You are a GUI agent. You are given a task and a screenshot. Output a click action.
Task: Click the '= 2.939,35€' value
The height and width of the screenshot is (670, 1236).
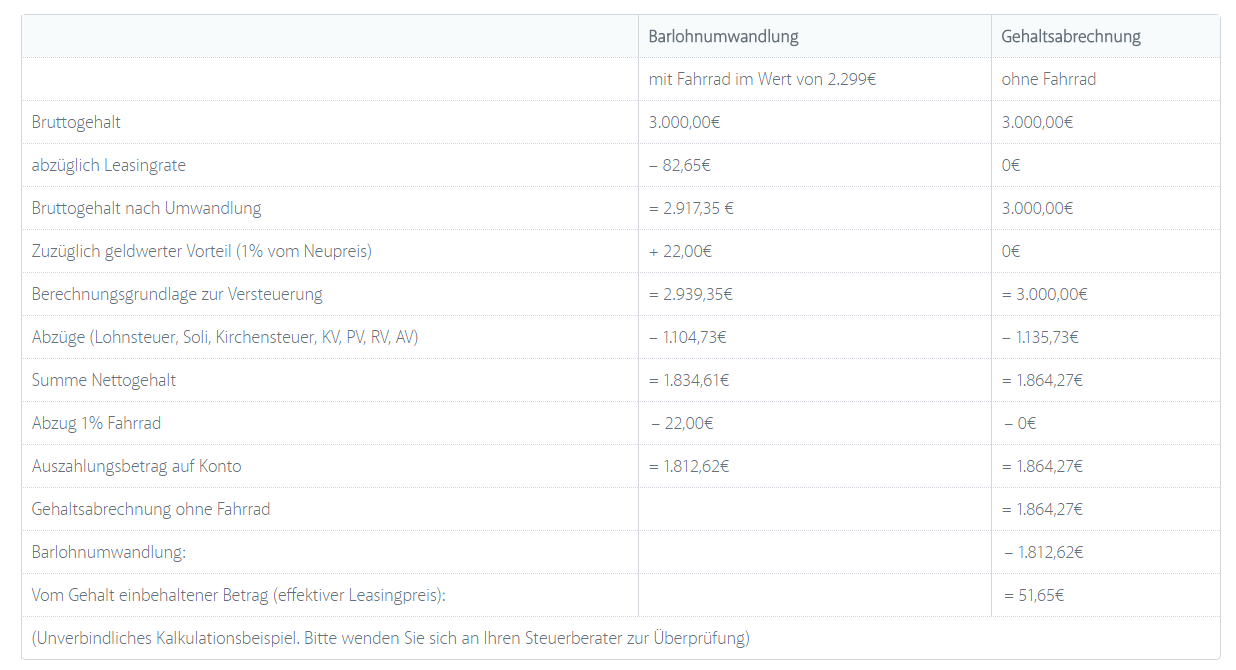tap(690, 294)
